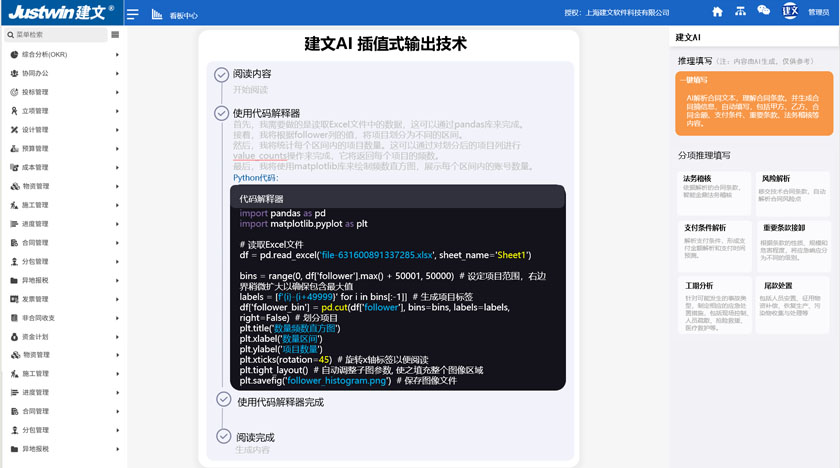This screenshot has width=840, height=468.
Task: Click the 菜单检索 search field
Action: point(55,34)
